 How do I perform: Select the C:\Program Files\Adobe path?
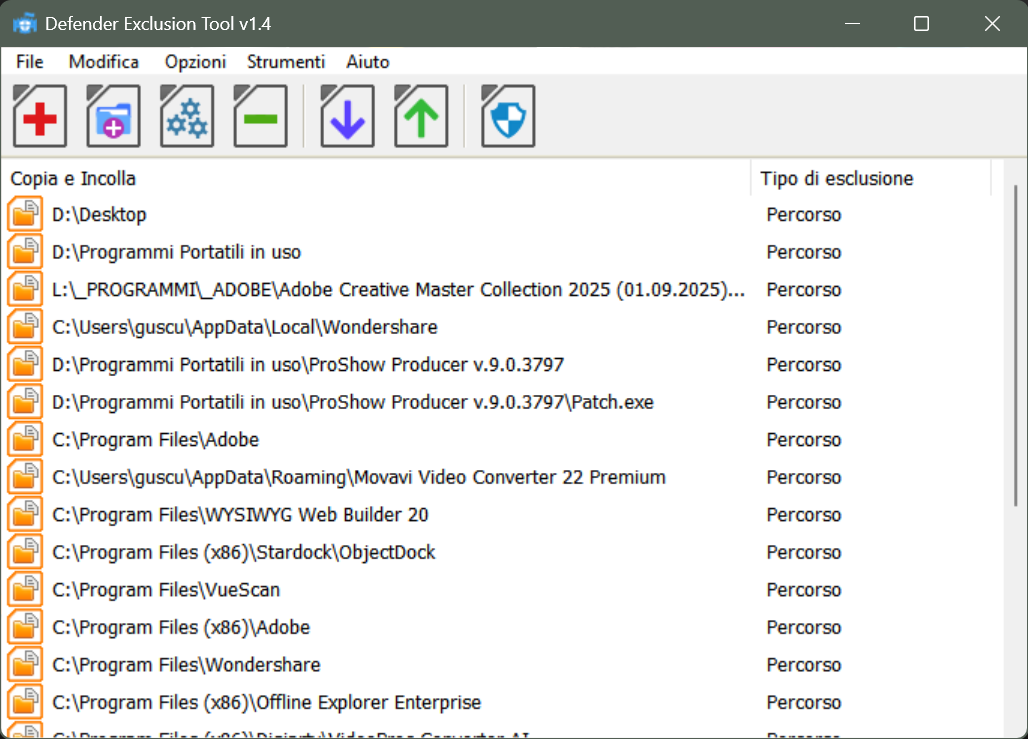click(x=155, y=439)
